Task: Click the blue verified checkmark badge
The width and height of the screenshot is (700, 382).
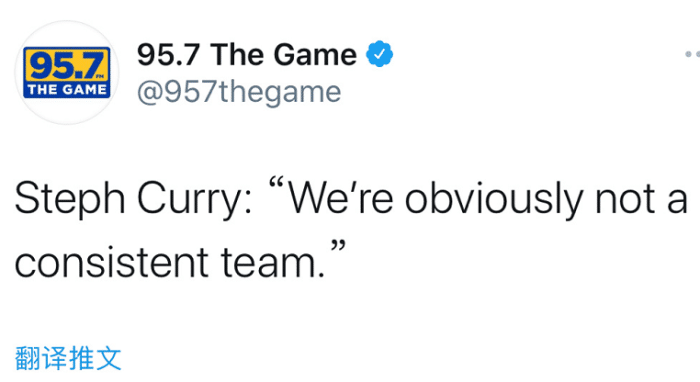Action: click(x=379, y=54)
